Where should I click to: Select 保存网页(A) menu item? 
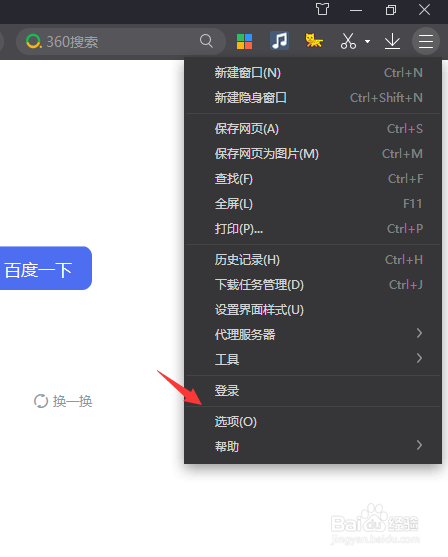pos(313,129)
